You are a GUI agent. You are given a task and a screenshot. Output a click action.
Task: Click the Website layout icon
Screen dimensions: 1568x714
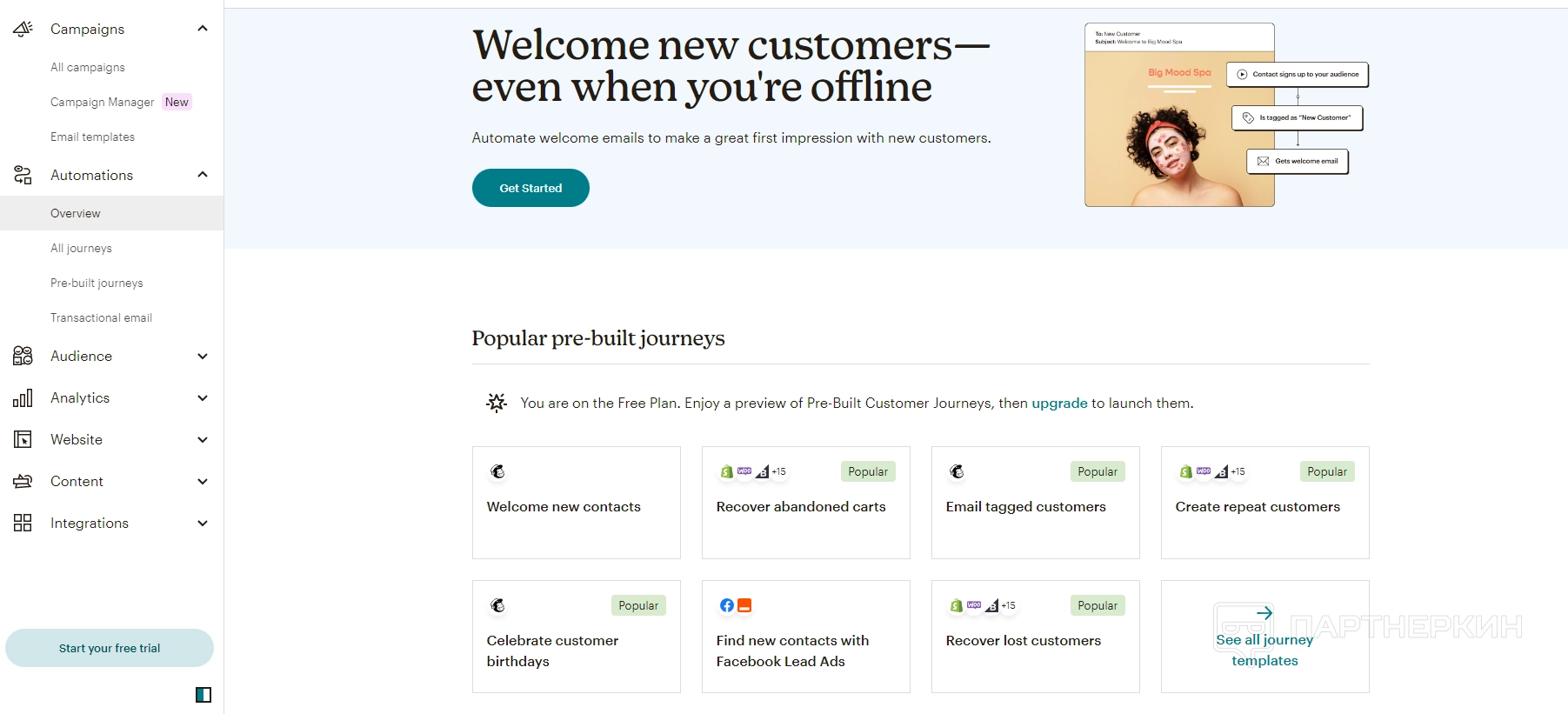[23, 440]
